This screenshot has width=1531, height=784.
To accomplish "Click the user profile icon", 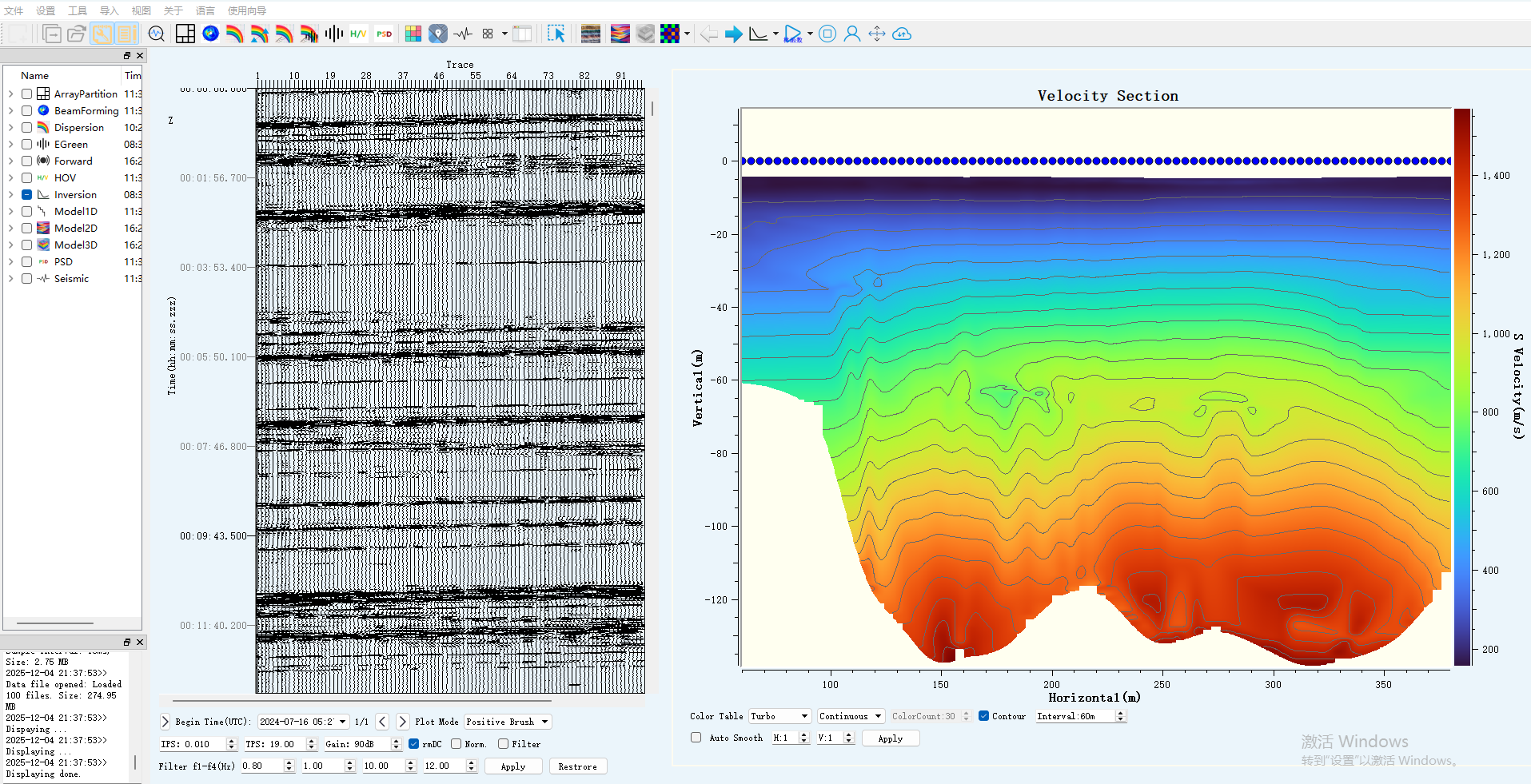I will (852, 34).
